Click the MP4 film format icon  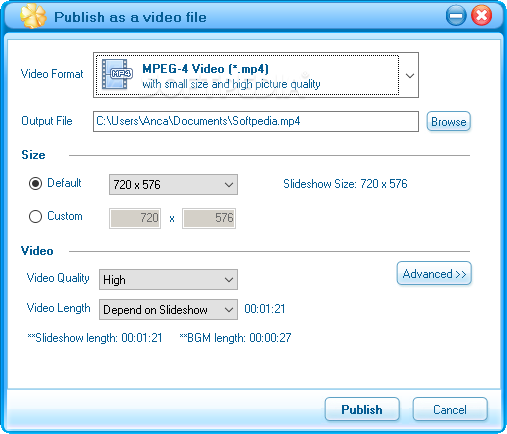point(117,74)
